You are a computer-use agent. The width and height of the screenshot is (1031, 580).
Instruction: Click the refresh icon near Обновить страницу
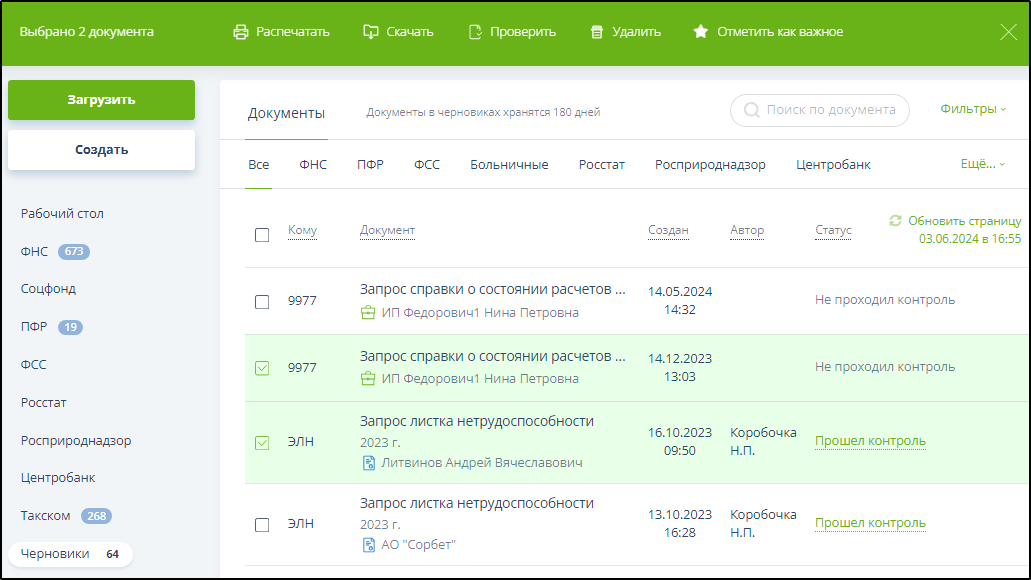click(895, 220)
